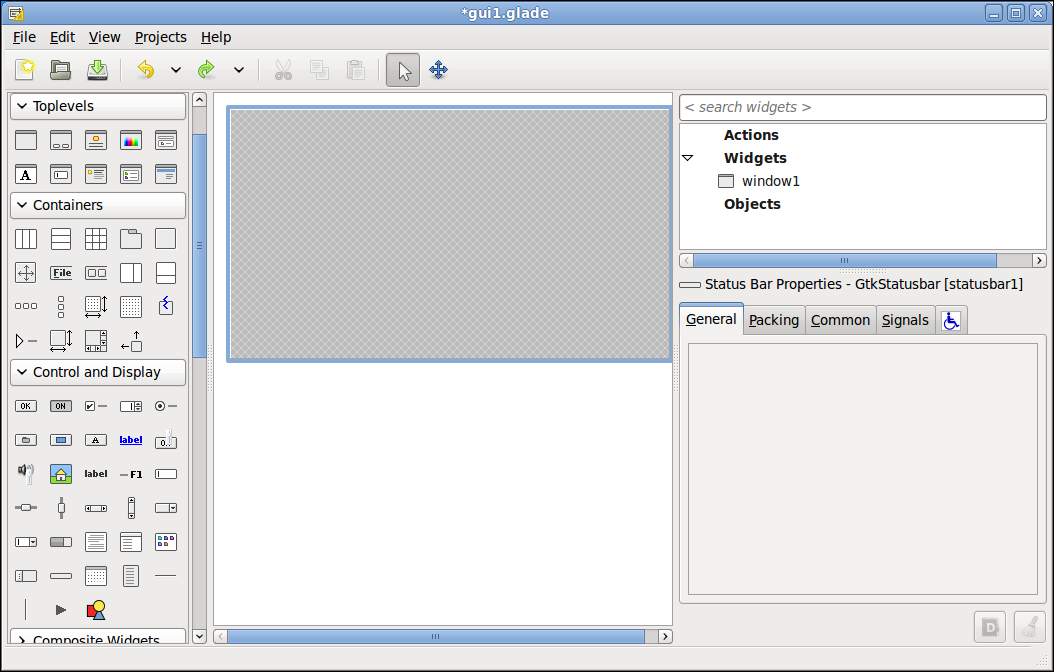
Task: Redo the last undone action
Action: pos(206,70)
